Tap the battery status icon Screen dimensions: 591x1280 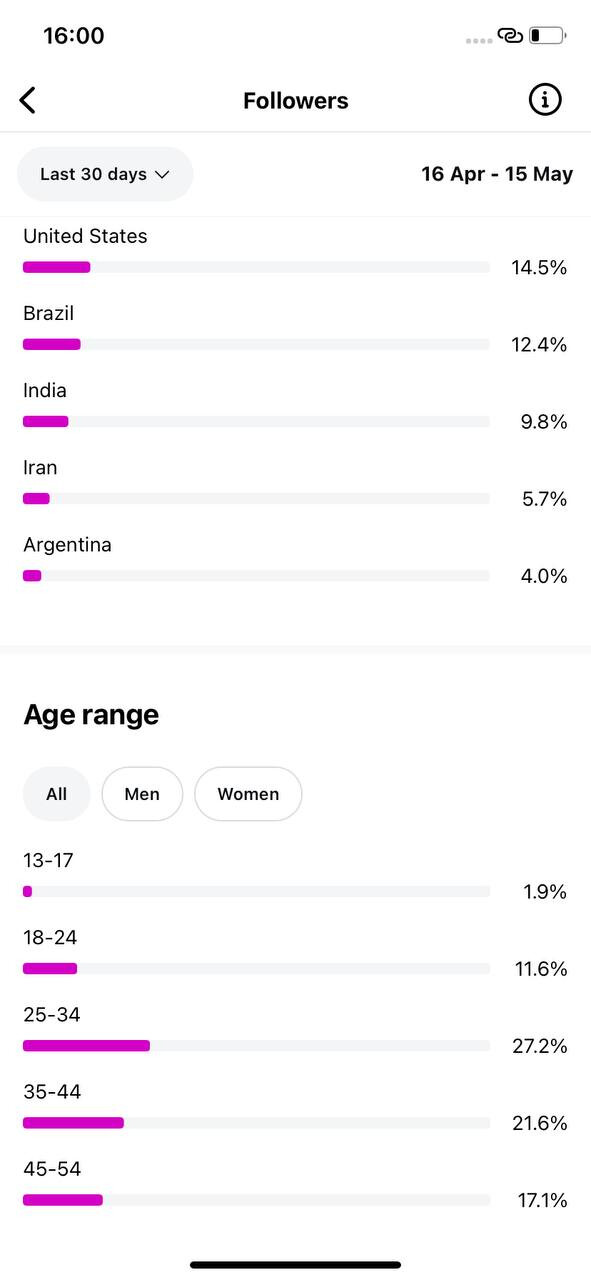[x=547, y=36]
